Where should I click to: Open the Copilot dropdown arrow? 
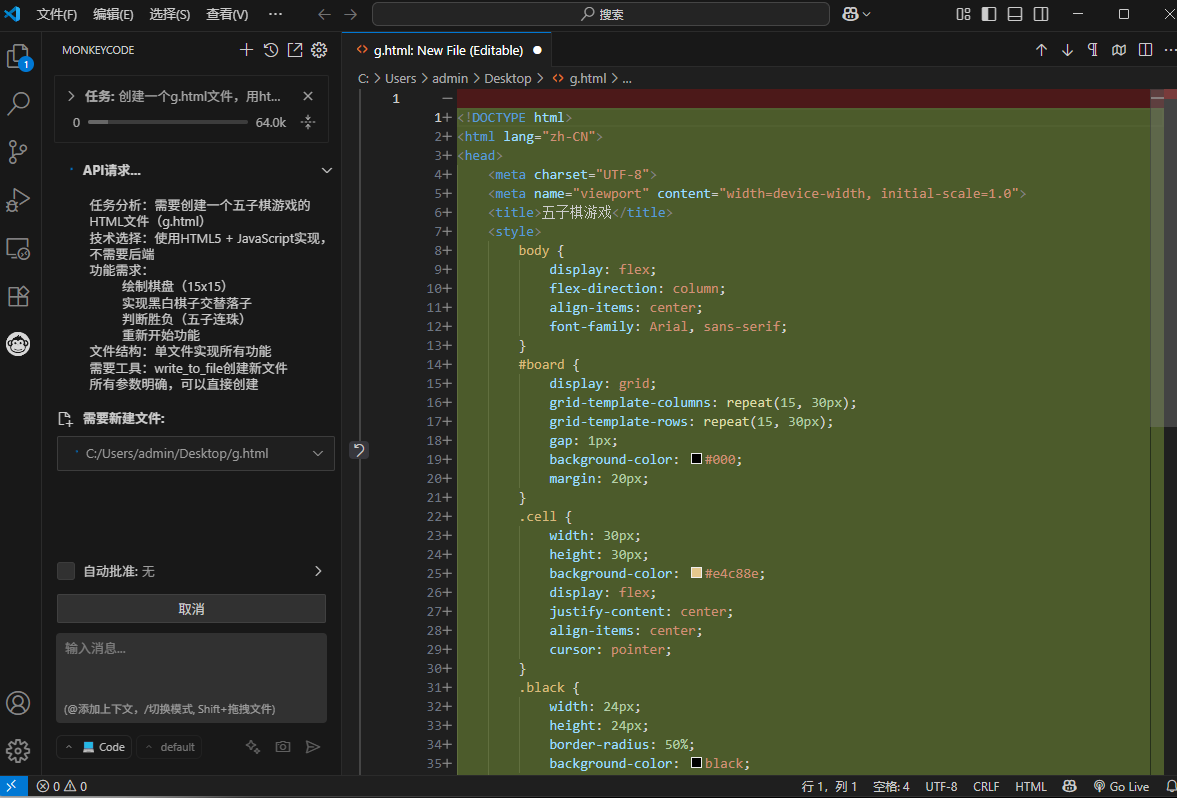tap(867, 14)
